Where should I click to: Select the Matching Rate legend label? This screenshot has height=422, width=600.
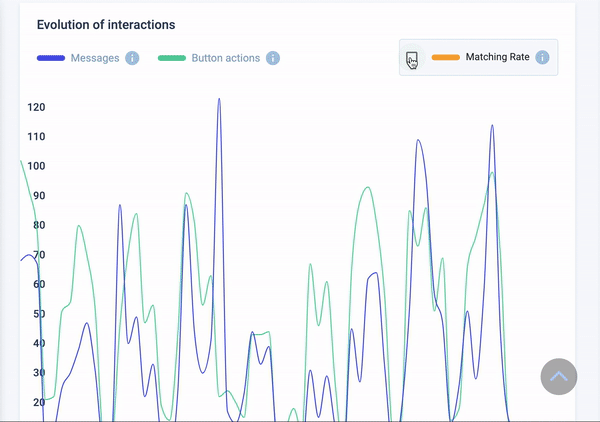497,57
